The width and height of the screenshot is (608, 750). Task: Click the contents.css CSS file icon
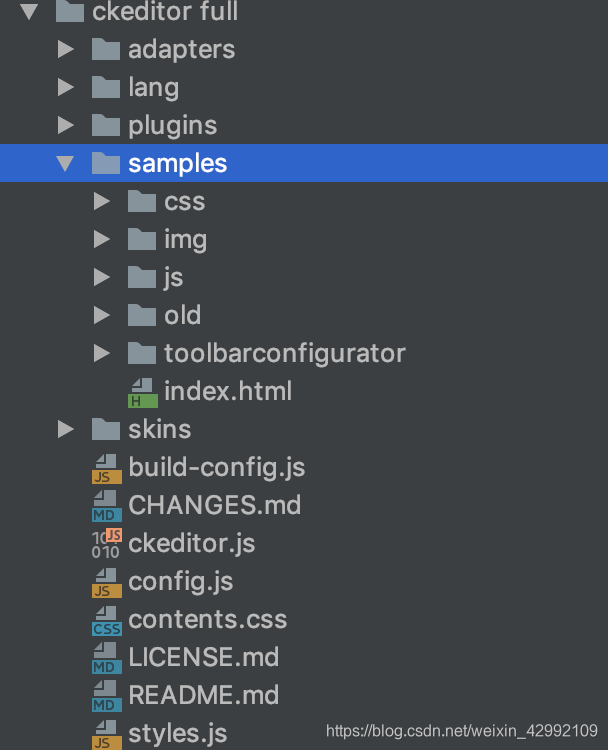click(107, 620)
